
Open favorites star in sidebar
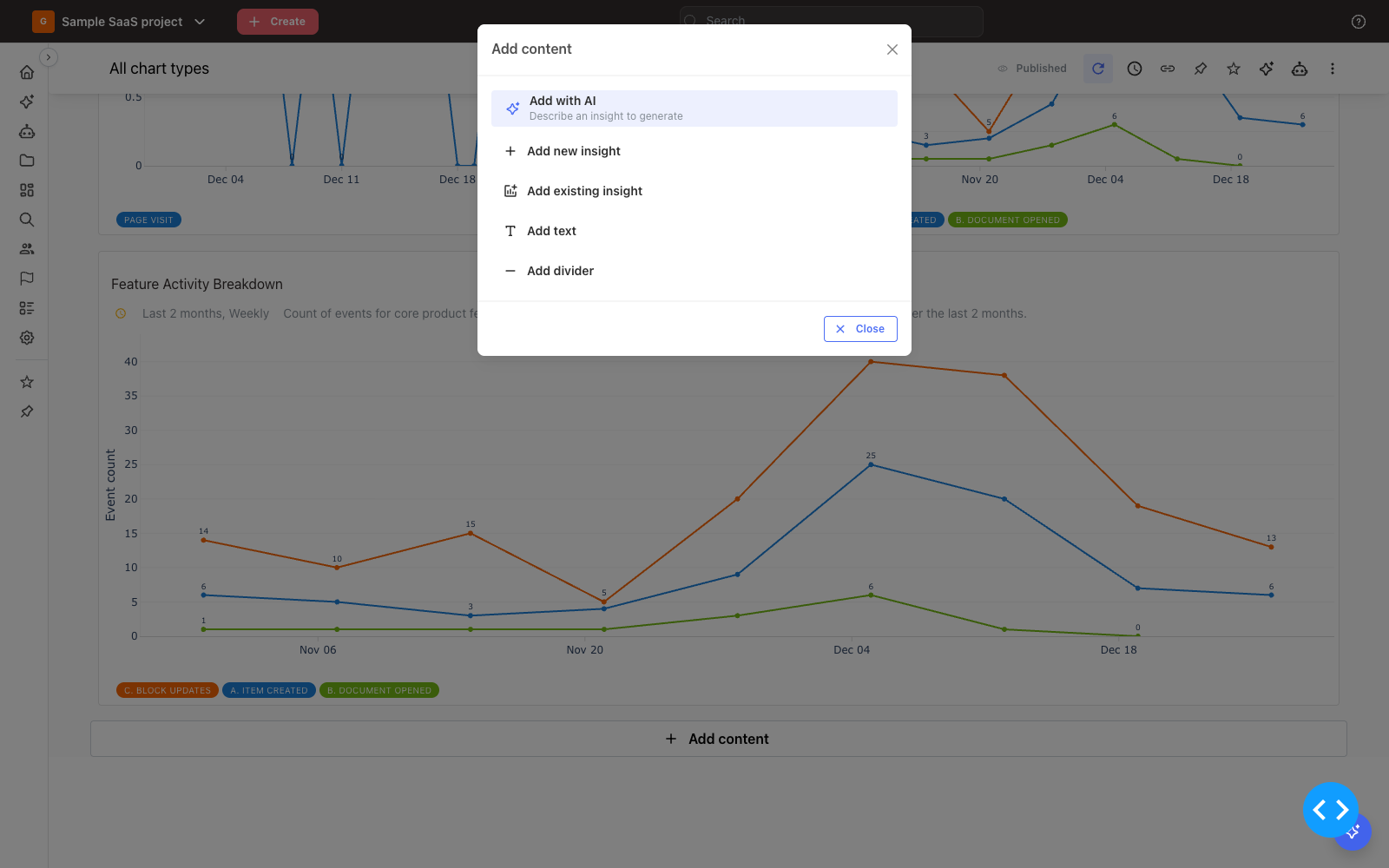tap(27, 382)
